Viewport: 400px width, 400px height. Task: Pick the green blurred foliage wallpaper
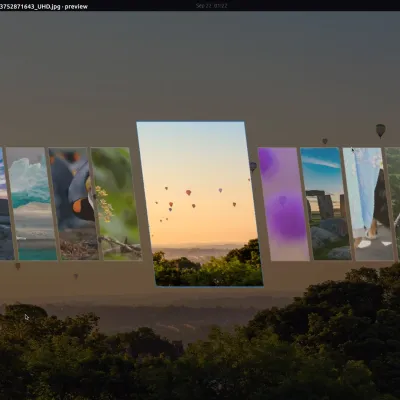click(x=116, y=204)
